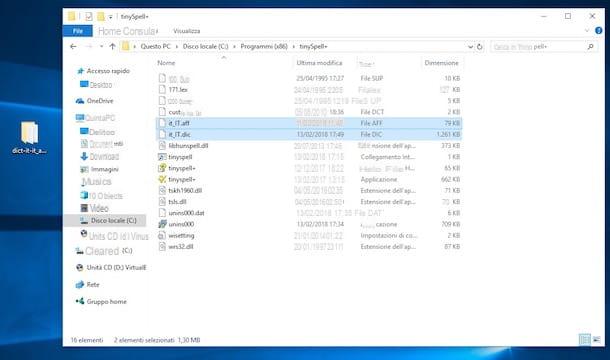This screenshot has width=610, height=360.
Task: Click the OneDrive cloud icon
Action: click(80, 101)
